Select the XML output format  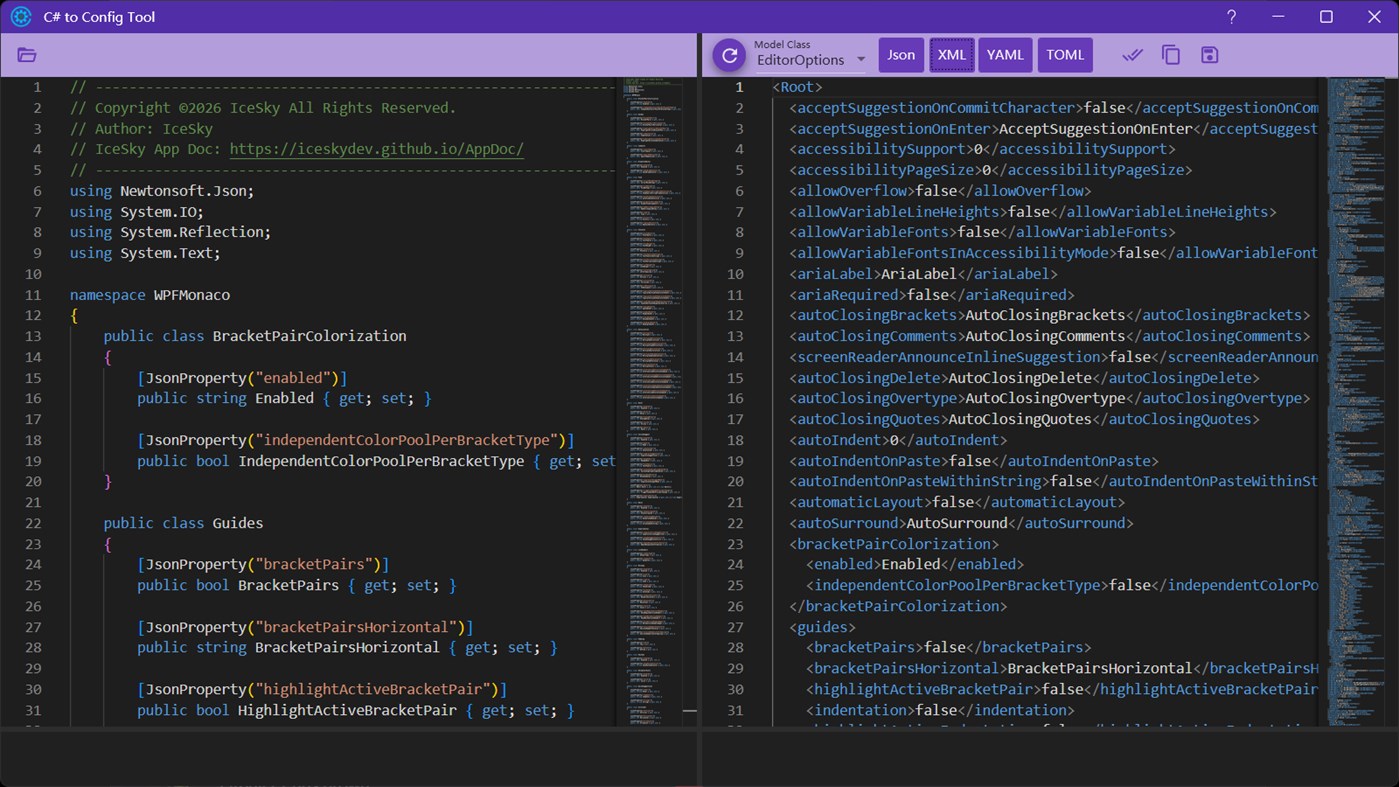tap(951, 55)
